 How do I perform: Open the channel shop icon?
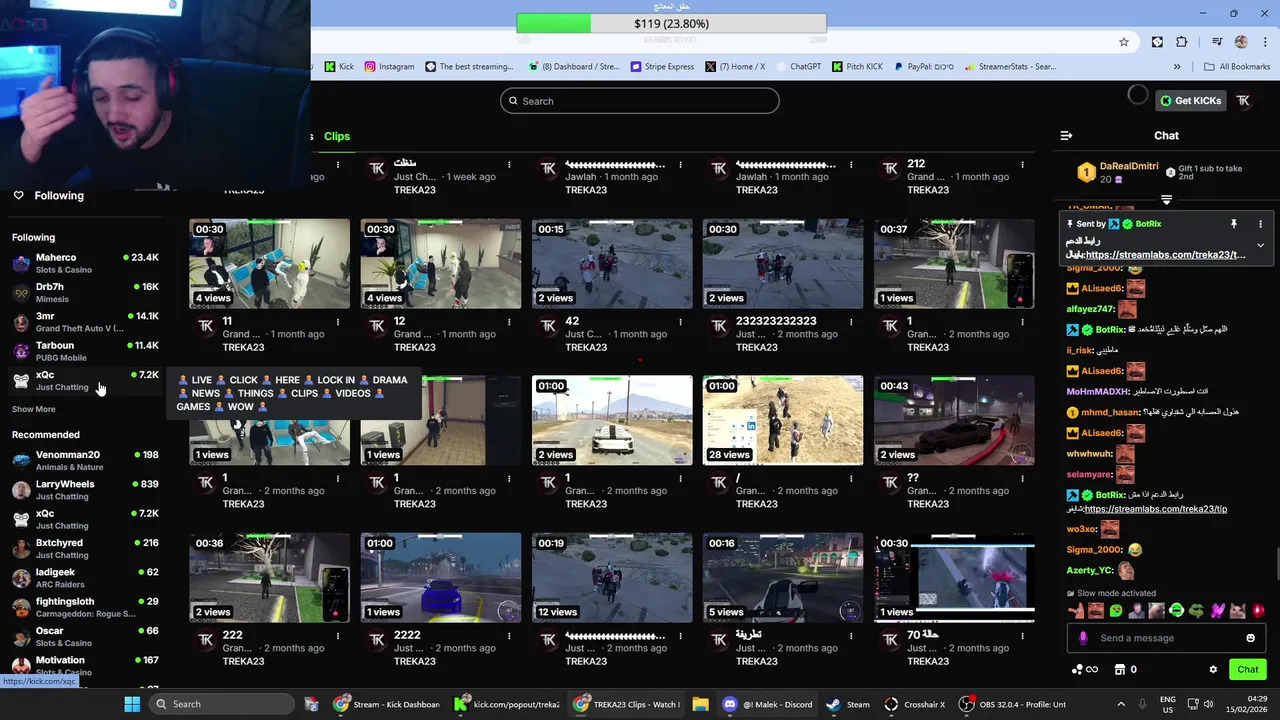click(1120, 669)
